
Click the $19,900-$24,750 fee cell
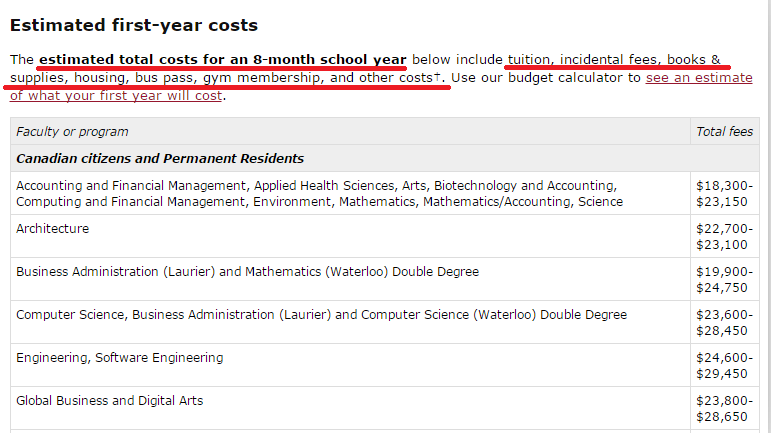click(x=724, y=279)
